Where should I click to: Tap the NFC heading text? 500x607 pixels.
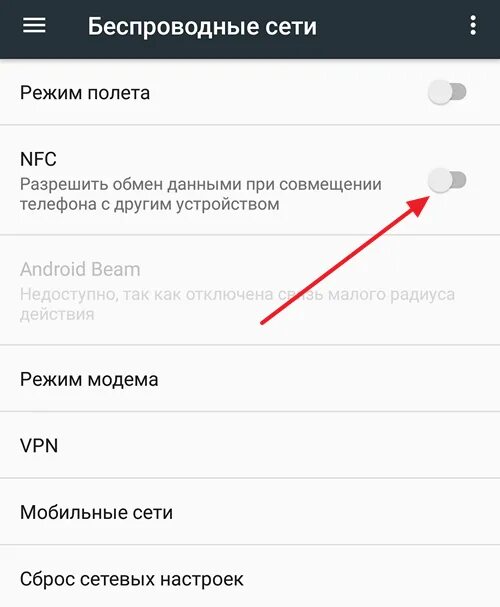pyautogui.click(x=38, y=159)
